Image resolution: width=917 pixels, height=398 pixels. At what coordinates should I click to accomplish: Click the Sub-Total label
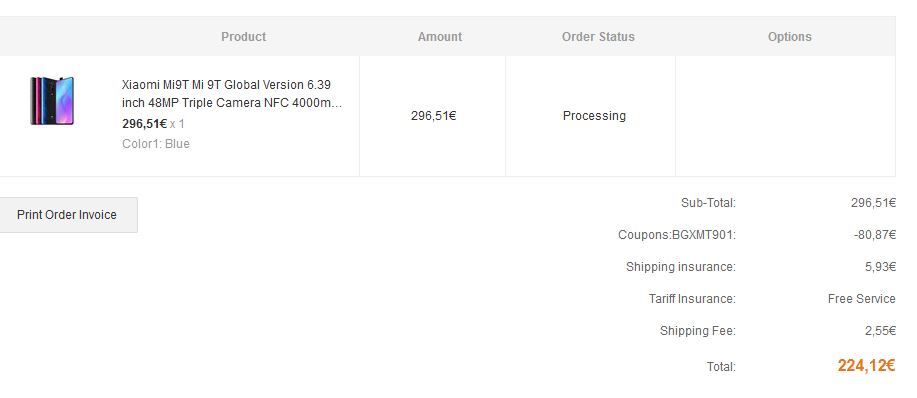708,203
